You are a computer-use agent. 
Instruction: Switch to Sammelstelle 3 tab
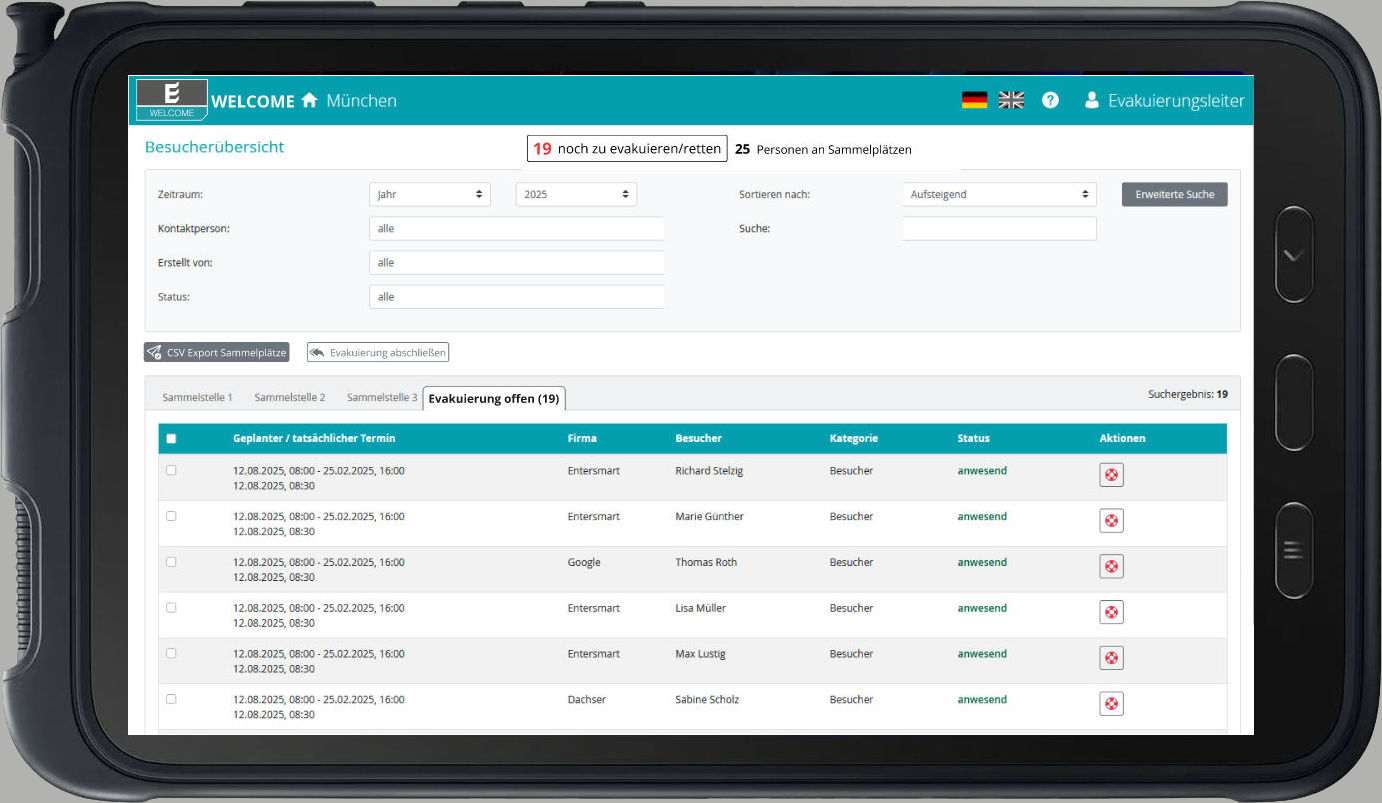[x=382, y=398]
